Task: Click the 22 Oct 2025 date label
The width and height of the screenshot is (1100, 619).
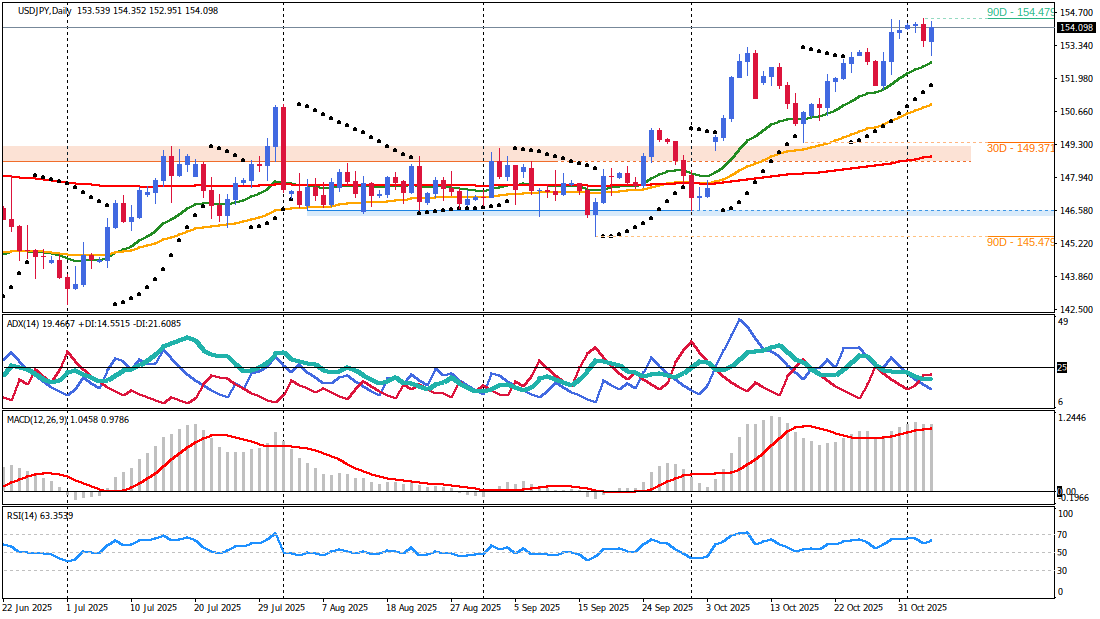Action: click(859, 608)
